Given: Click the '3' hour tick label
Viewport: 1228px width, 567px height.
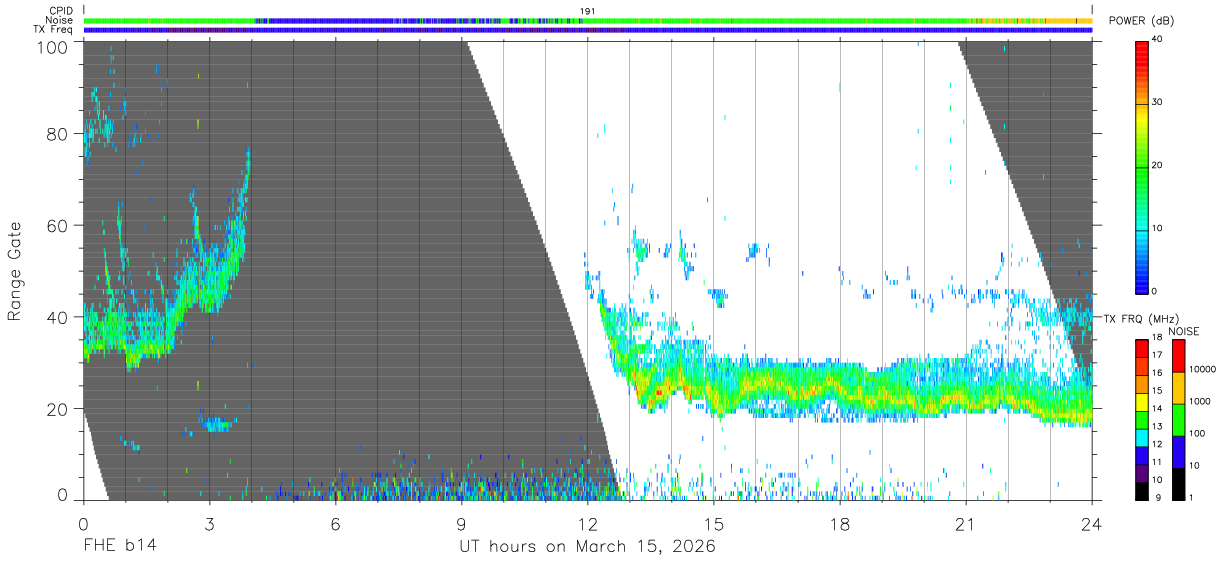Looking at the screenshot, I should (209, 523).
